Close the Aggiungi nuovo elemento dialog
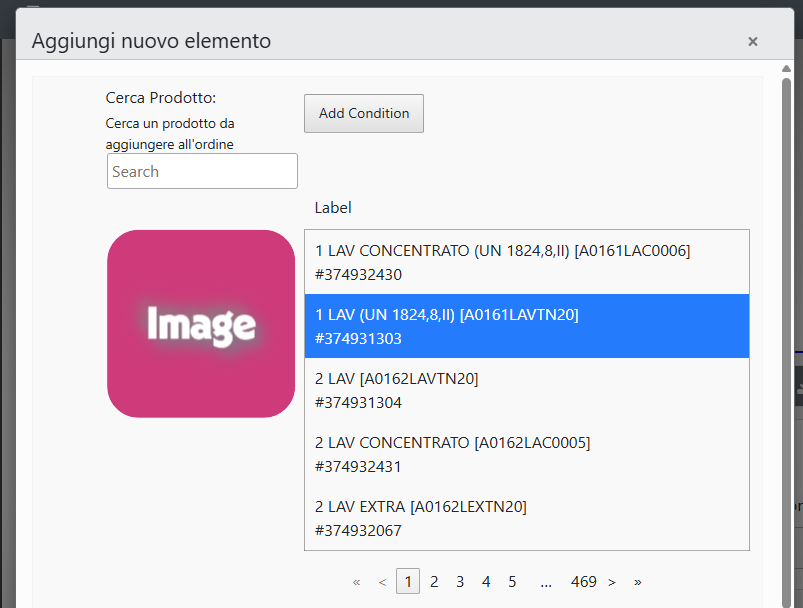The height and width of the screenshot is (608, 803). tap(752, 41)
